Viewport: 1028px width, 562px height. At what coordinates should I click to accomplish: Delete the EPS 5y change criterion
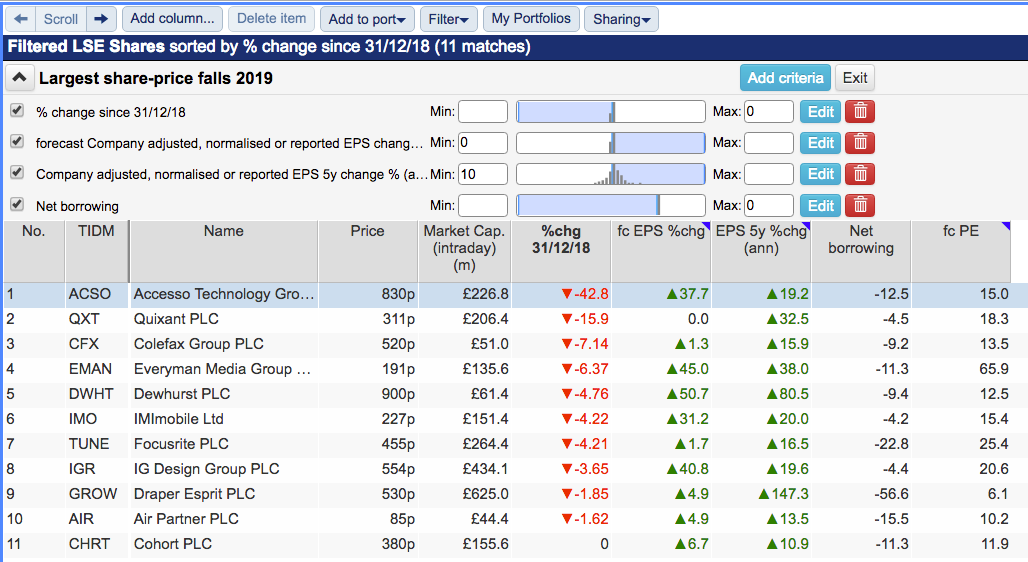pyautogui.click(x=860, y=174)
